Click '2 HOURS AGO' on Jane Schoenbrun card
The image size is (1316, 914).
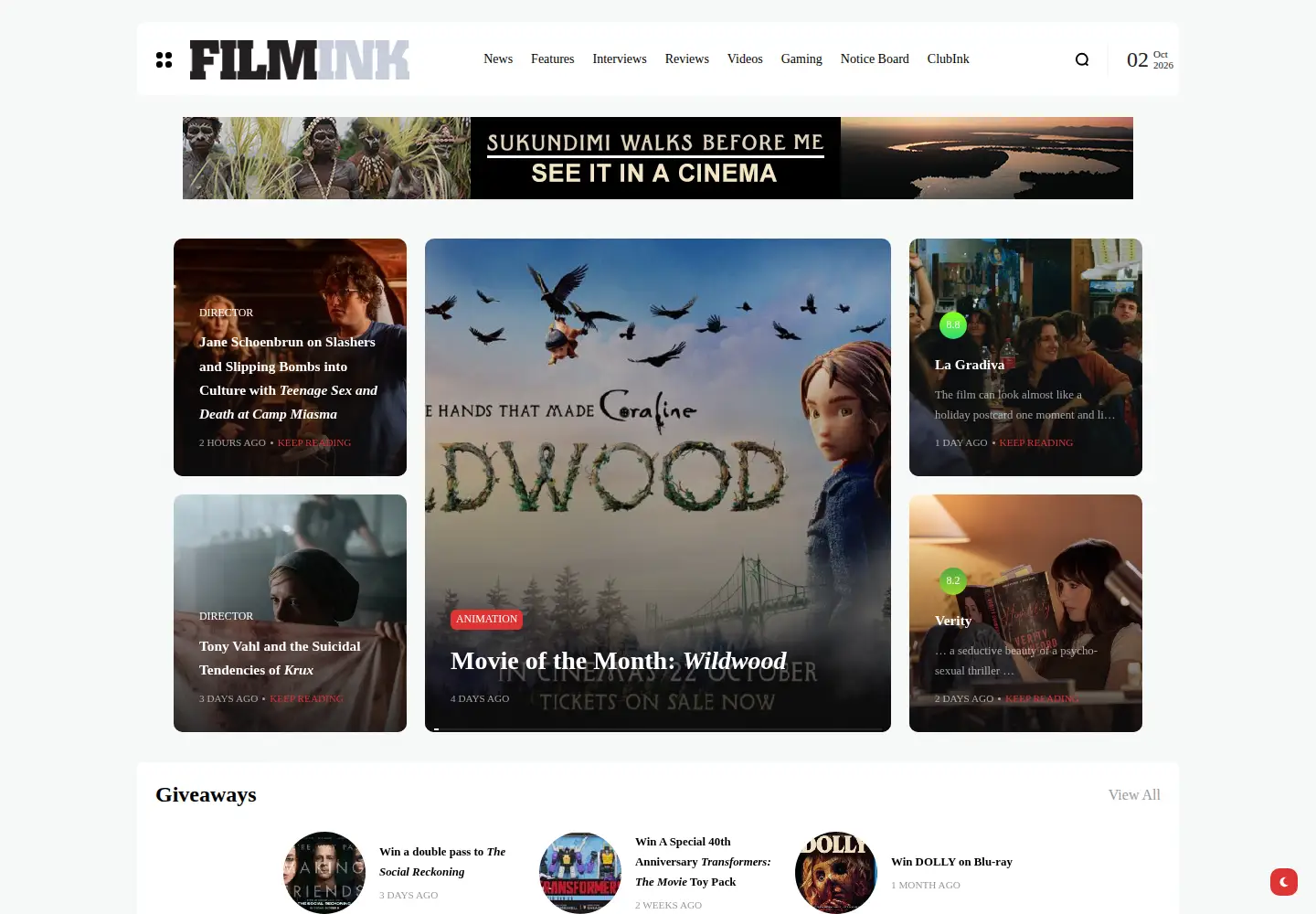click(x=232, y=442)
